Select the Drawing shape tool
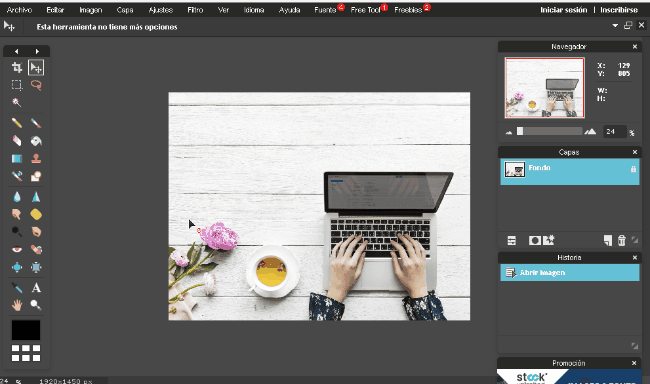 [36, 176]
